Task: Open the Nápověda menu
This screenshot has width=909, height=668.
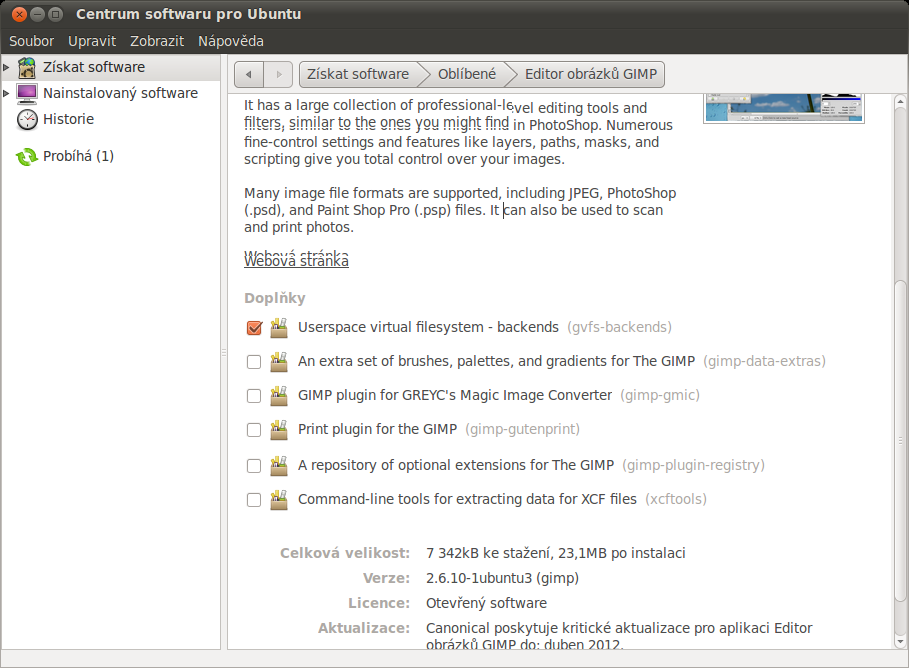Action: pos(231,41)
